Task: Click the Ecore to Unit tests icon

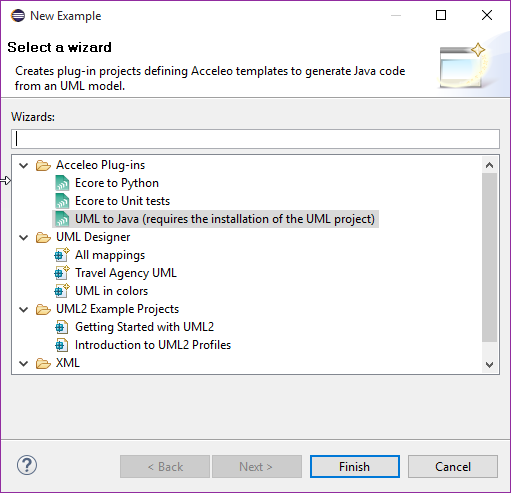Action: tap(62, 201)
